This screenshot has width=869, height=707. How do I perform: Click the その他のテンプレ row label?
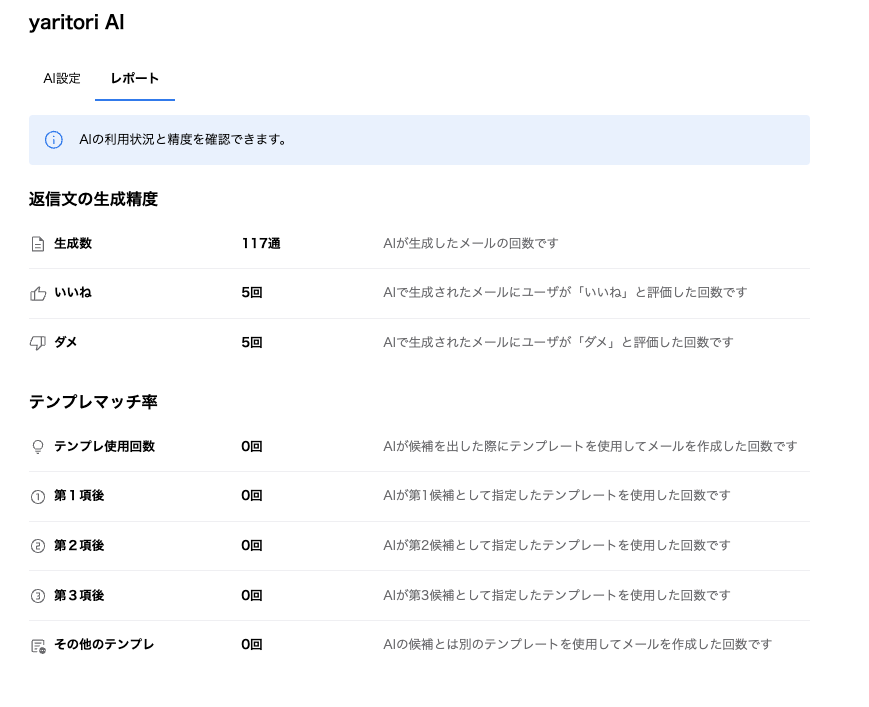[104, 645]
